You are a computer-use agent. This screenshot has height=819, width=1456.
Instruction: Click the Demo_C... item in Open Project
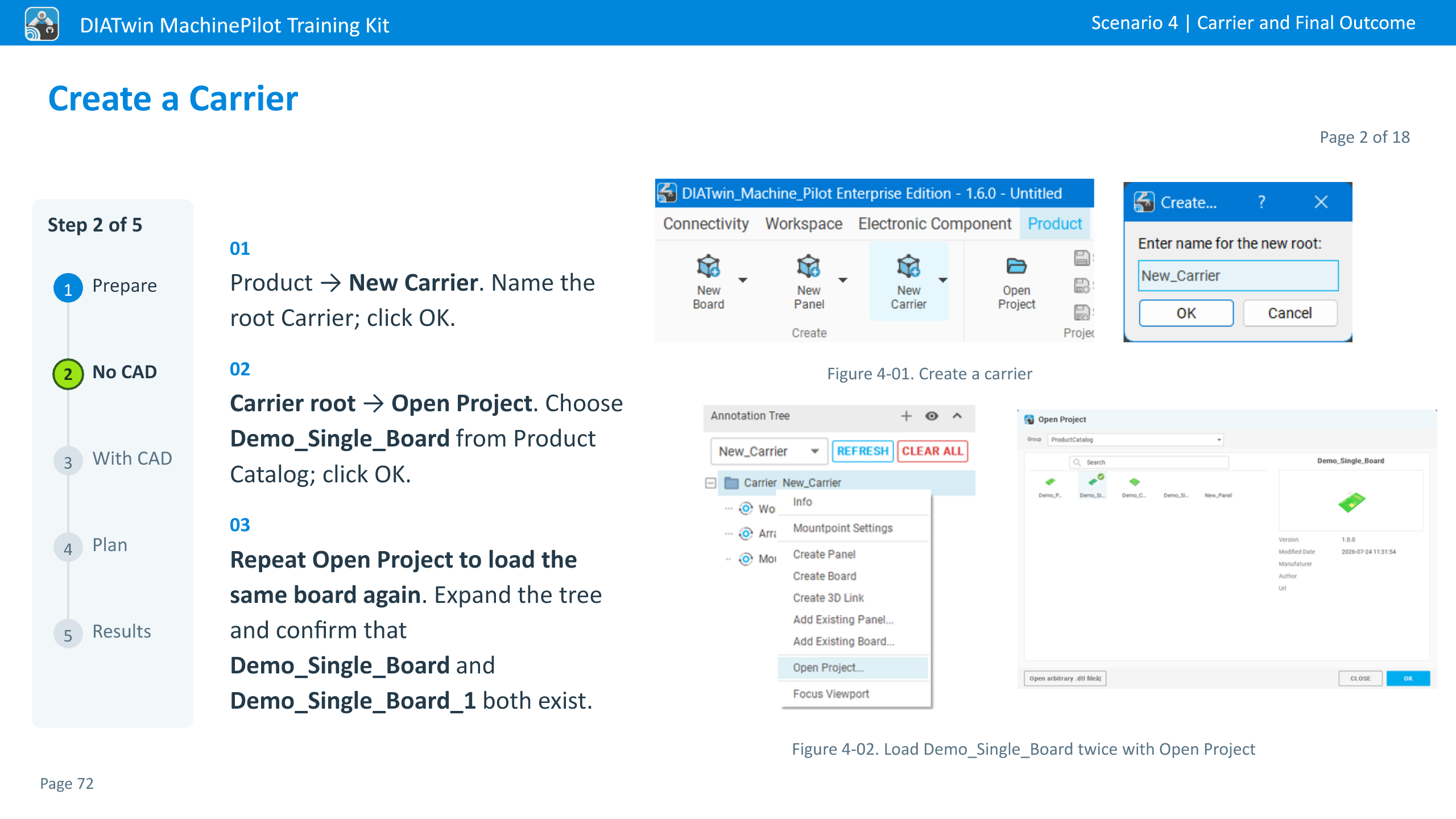[x=1134, y=487]
